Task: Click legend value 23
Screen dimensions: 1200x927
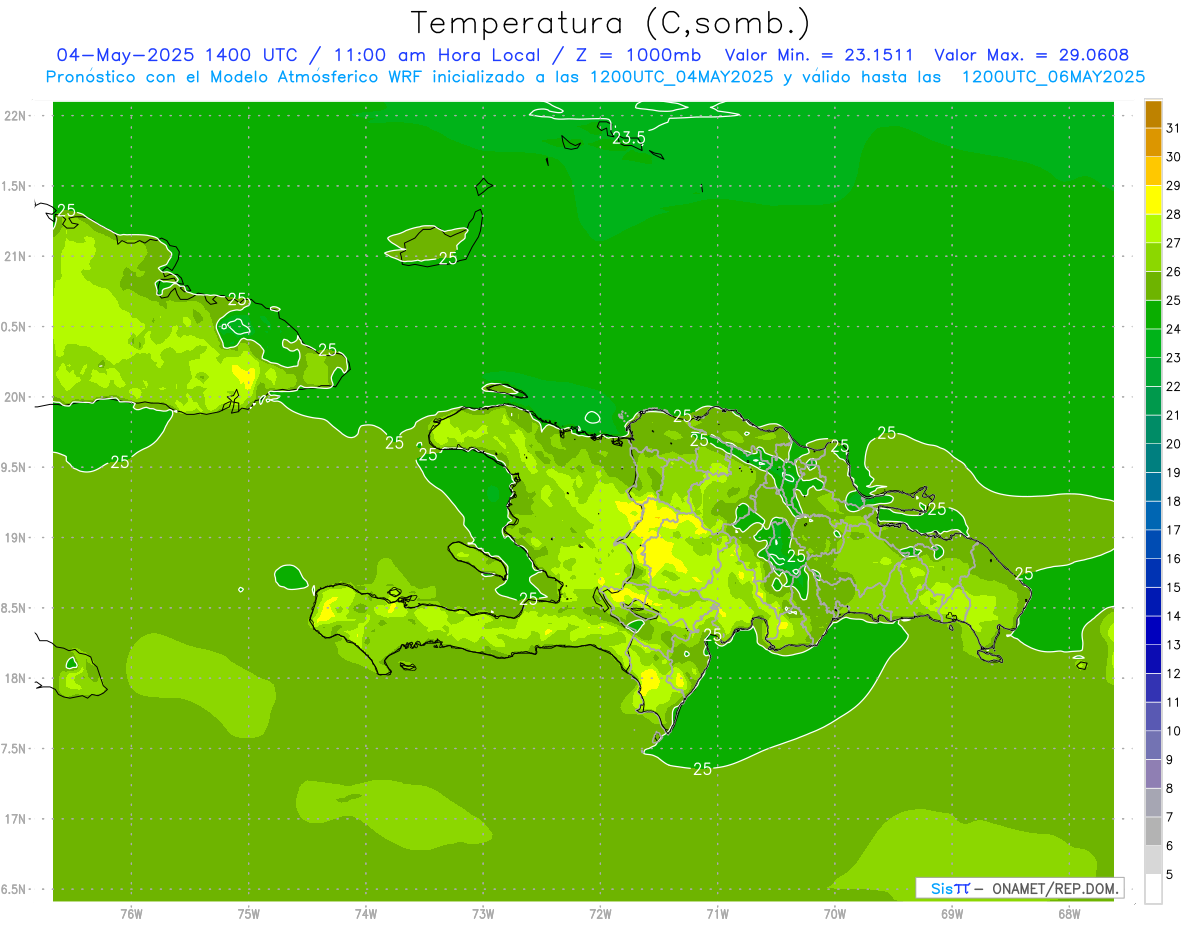Action: point(1174,358)
